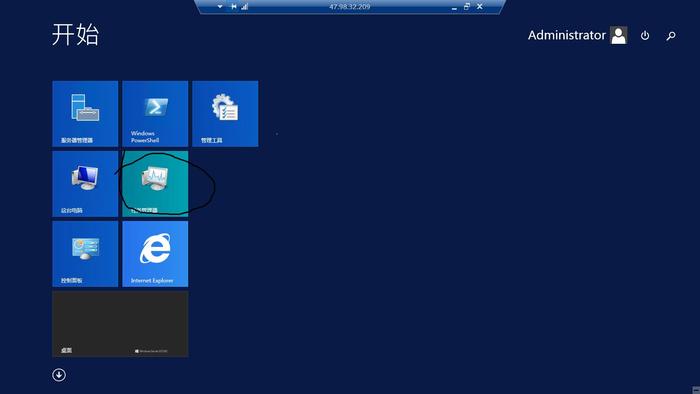Open the Administrator user account menu
This screenshot has height=394, width=700.
point(578,35)
